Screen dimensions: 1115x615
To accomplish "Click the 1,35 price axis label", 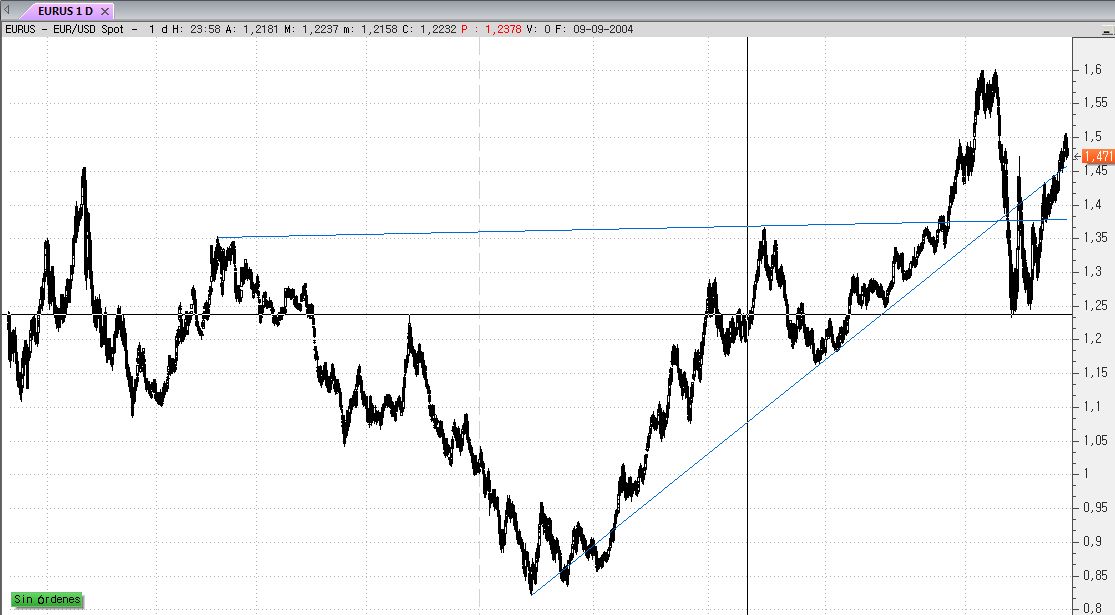I will (1095, 237).
